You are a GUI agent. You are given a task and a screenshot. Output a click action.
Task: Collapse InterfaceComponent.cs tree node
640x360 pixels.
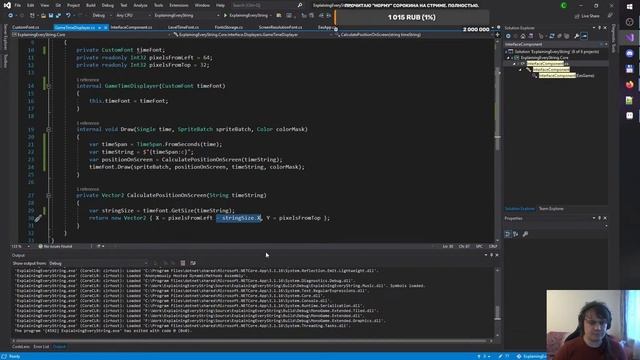coord(514,64)
